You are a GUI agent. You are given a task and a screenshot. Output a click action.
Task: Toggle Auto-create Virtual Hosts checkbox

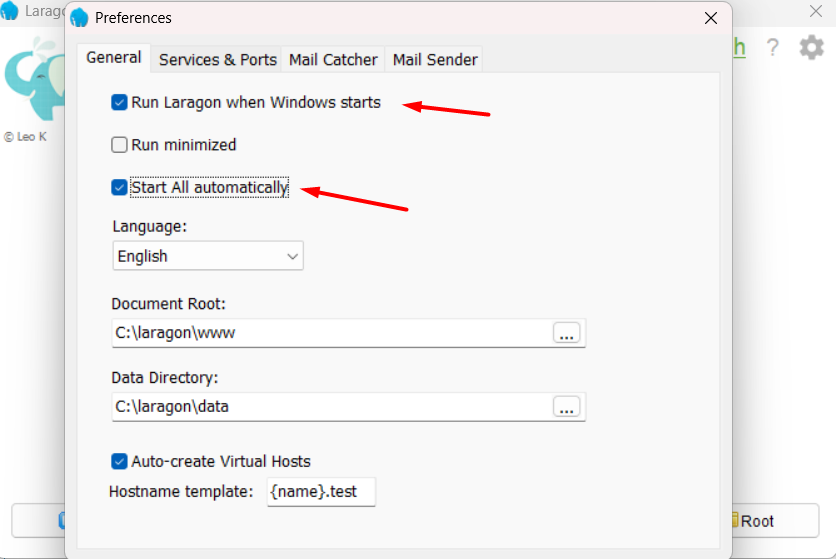[120, 461]
